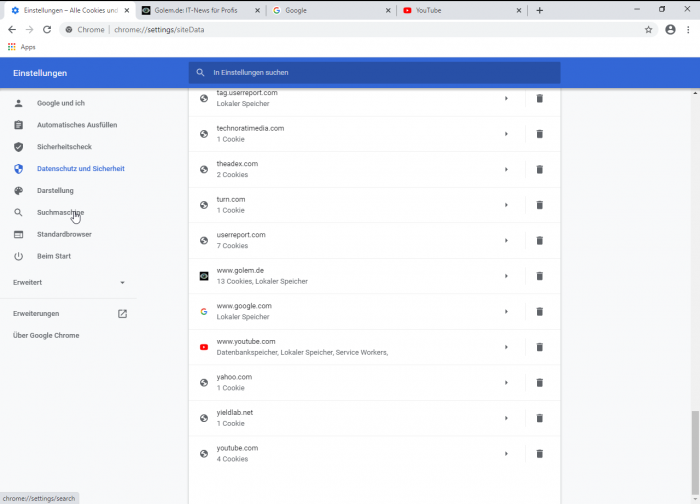This screenshot has height=504, width=700.
Task: Click the search magnifier icon in header
Action: [200, 72]
